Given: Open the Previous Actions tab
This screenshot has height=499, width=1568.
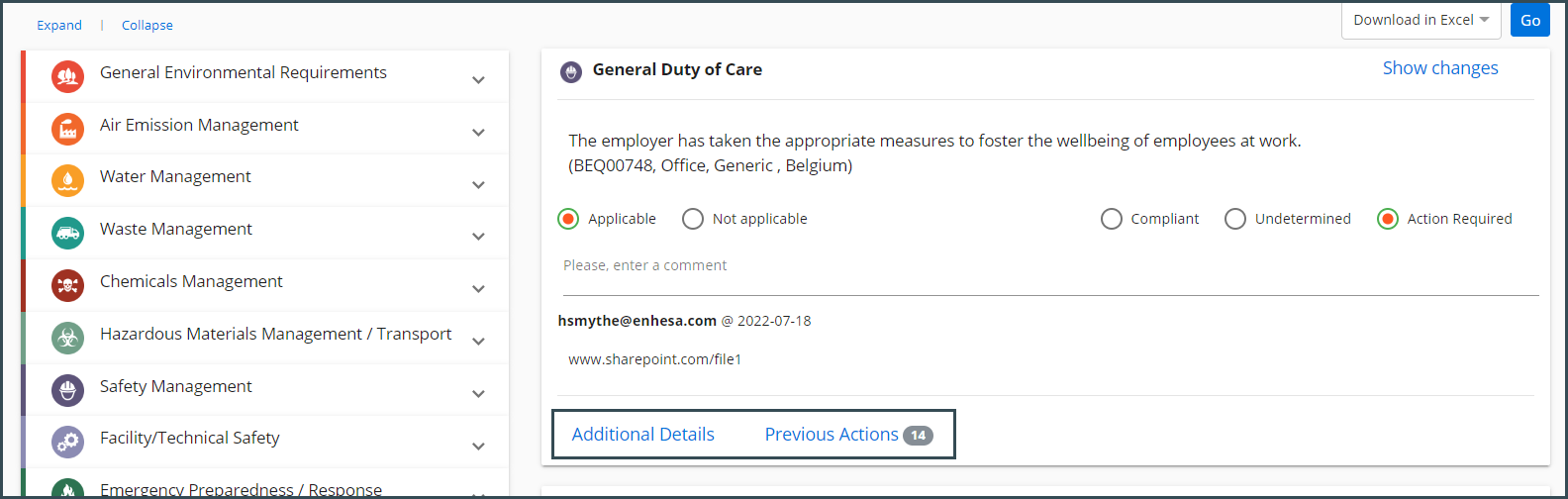Looking at the screenshot, I should 848,435.
